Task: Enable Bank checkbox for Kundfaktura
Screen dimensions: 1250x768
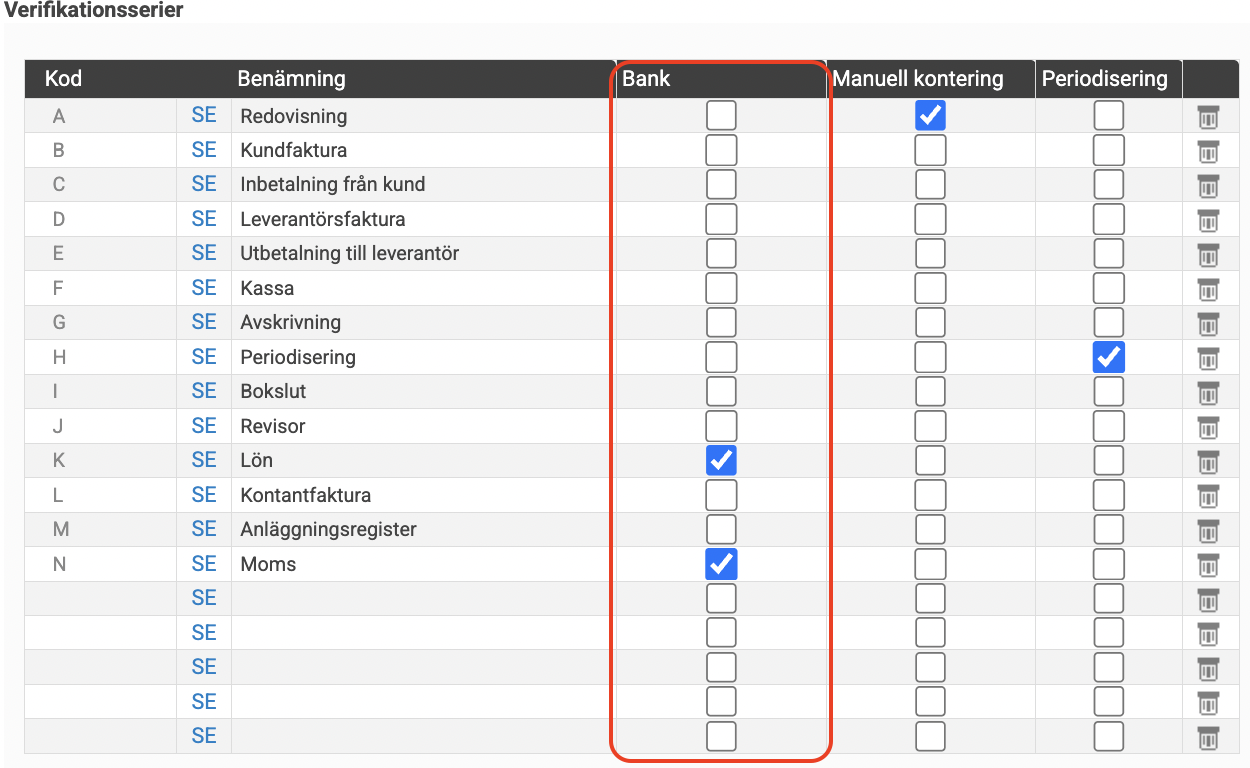Action: pyautogui.click(x=721, y=150)
